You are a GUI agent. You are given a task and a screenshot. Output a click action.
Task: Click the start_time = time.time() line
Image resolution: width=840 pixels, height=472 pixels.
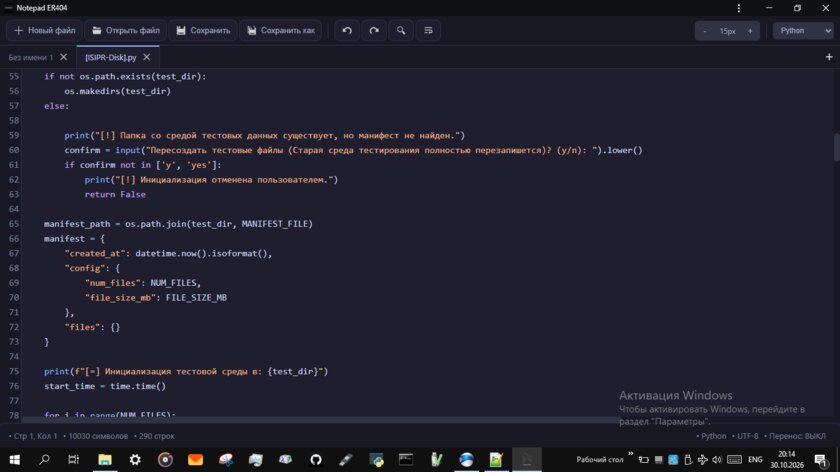(105, 386)
